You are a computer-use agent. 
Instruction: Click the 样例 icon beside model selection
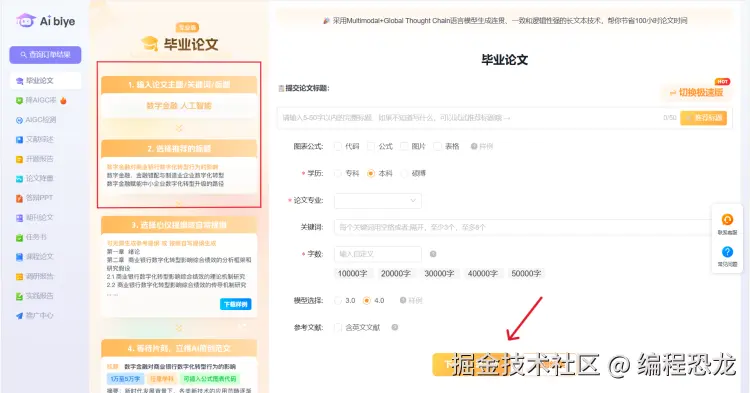(x=403, y=300)
